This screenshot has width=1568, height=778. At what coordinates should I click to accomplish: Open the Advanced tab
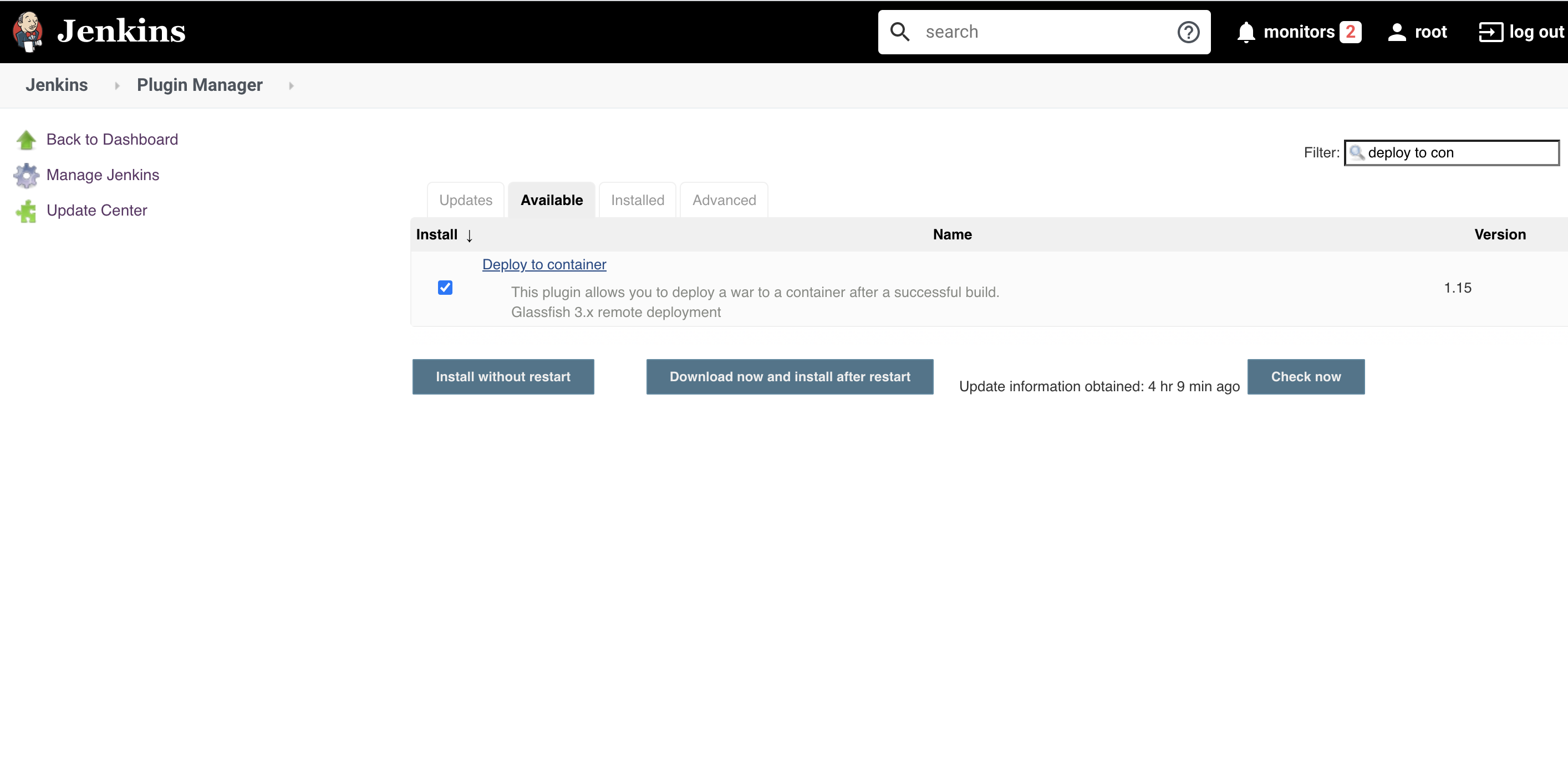[724, 200]
